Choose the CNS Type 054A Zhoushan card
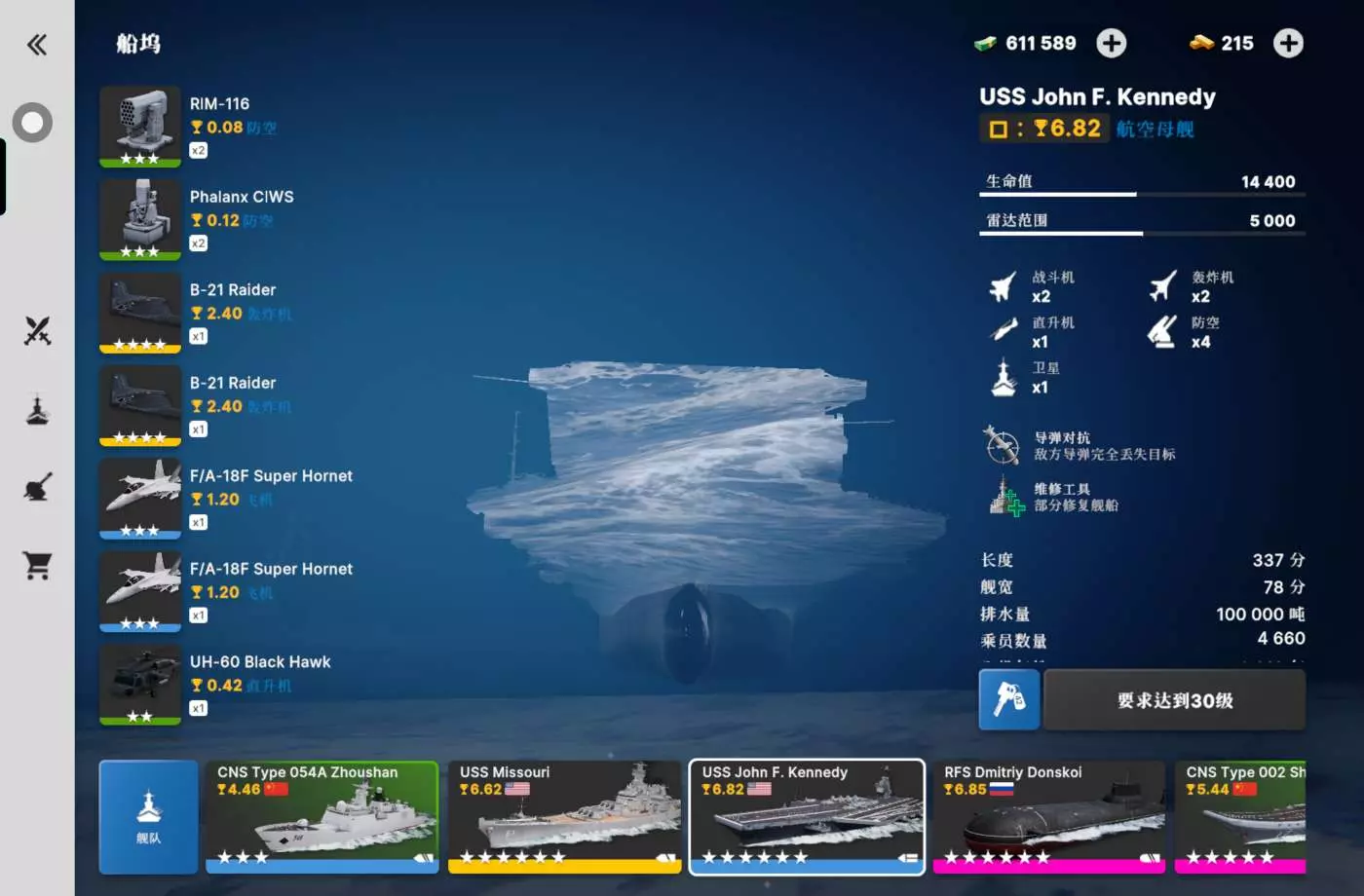 click(322, 817)
